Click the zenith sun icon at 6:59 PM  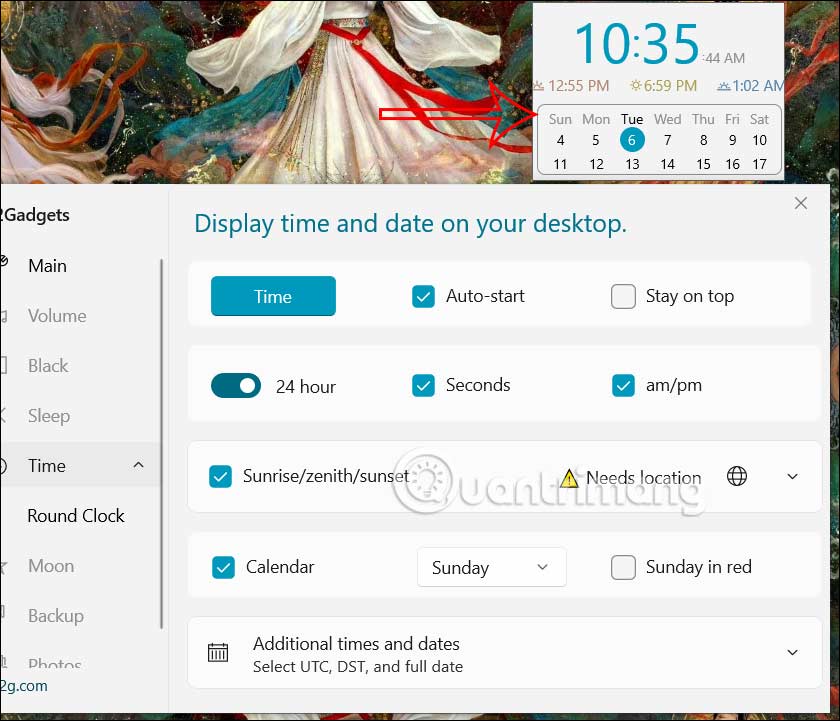click(635, 86)
